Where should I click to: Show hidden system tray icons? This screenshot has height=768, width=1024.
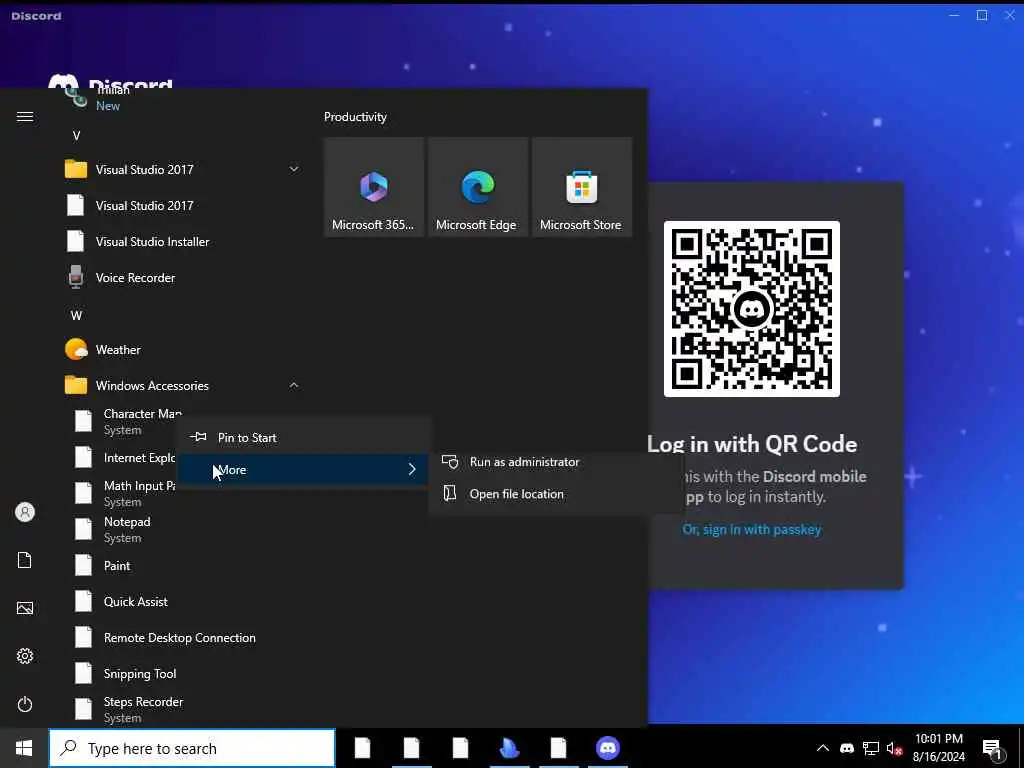[823, 748]
